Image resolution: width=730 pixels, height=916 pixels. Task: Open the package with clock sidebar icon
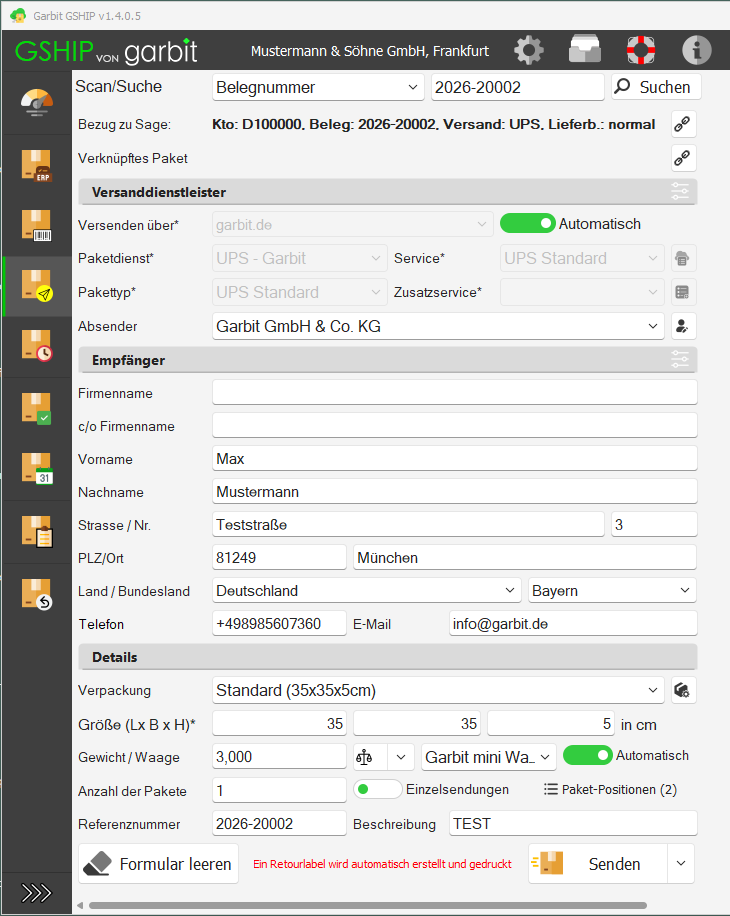coord(37,346)
